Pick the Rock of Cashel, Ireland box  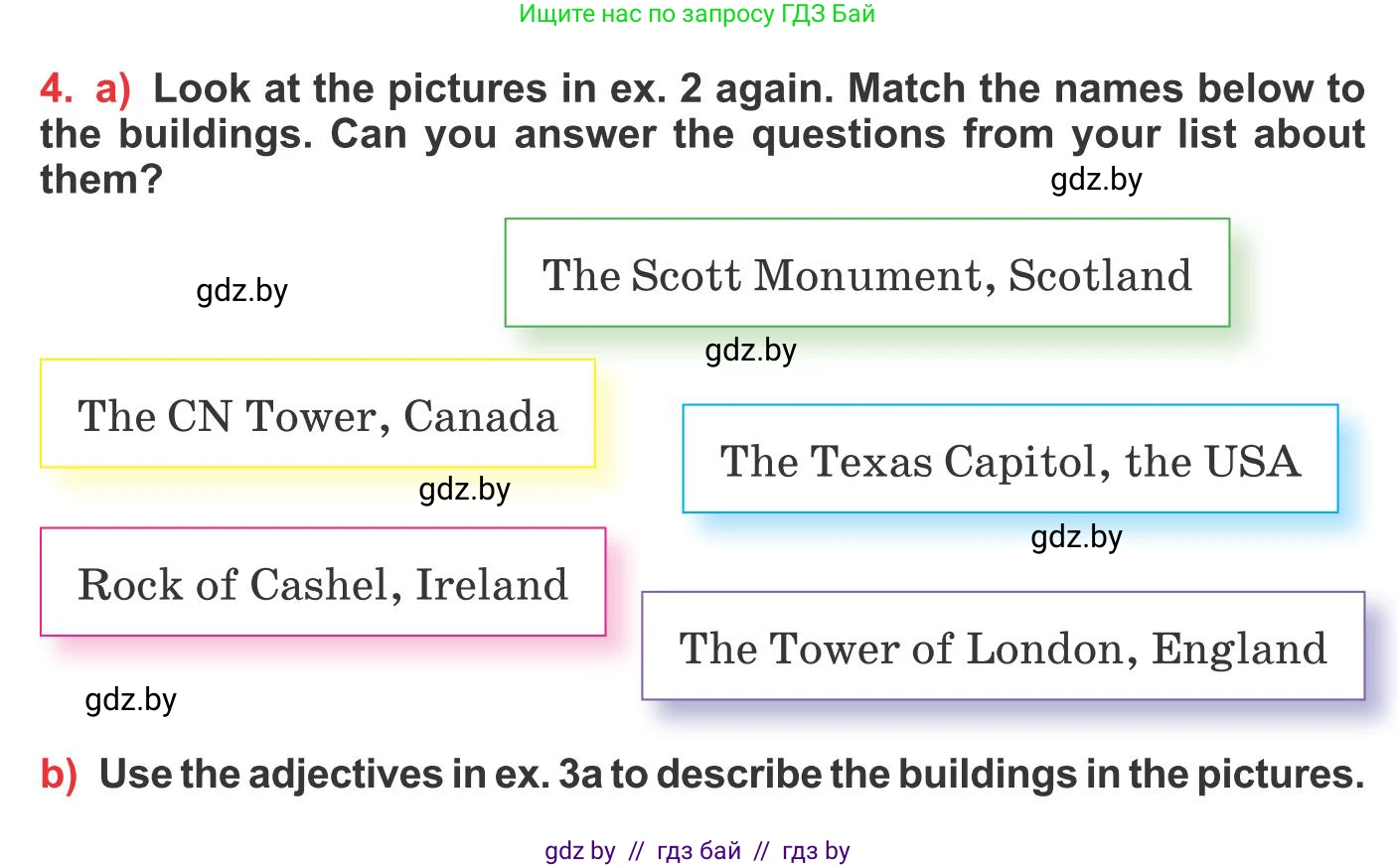323,583
